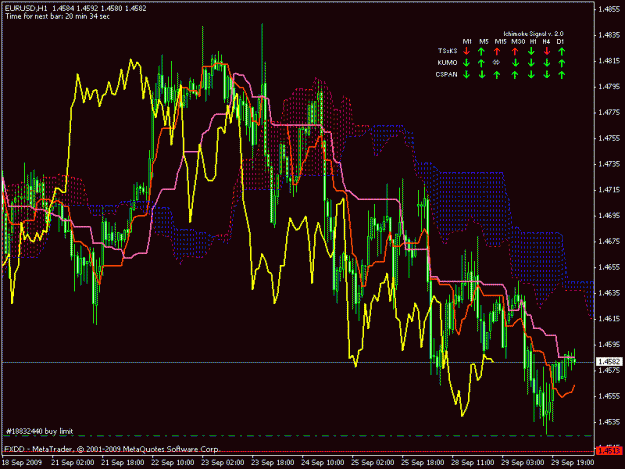
Task: Click the CSPAN down arrow under H1
Action: point(531,75)
